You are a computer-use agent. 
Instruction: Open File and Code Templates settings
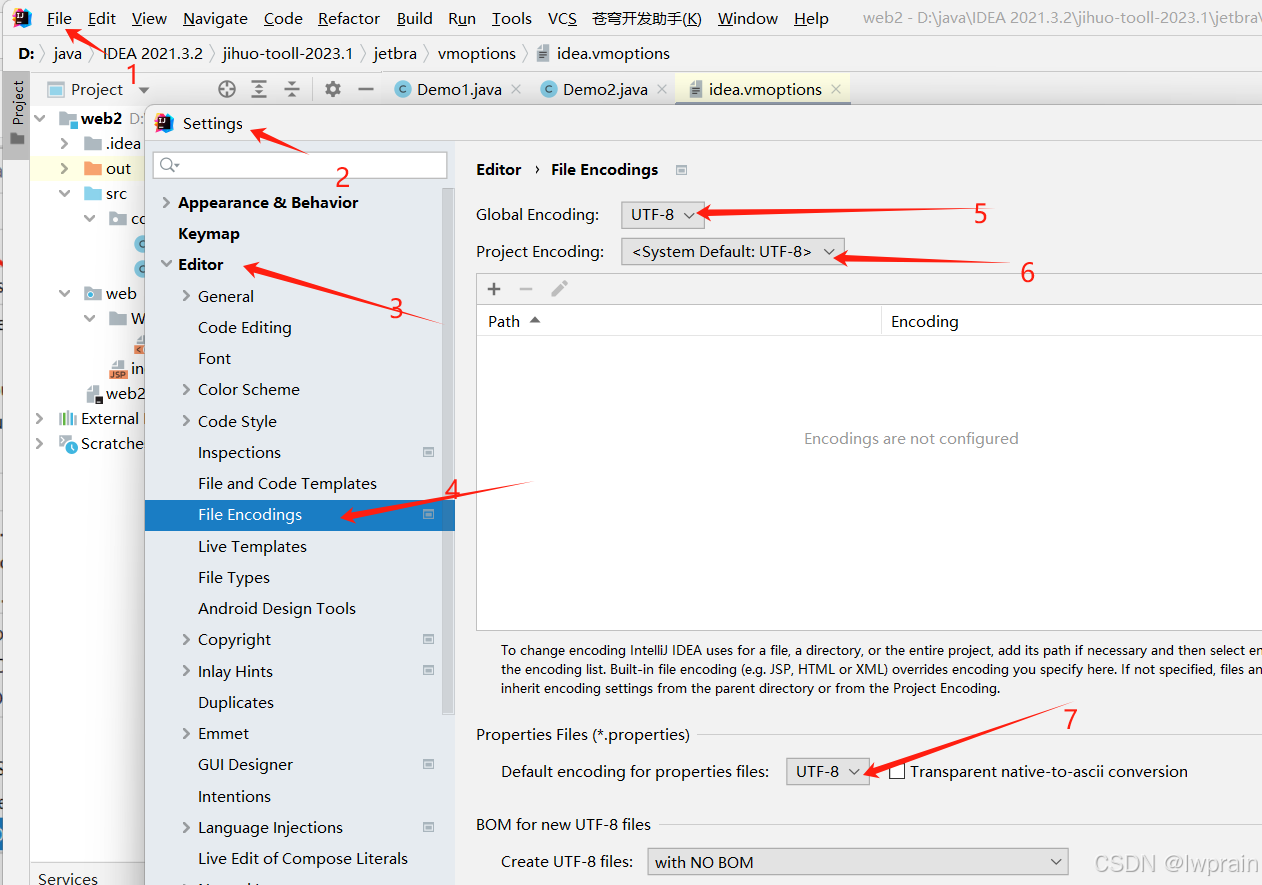click(x=287, y=483)
